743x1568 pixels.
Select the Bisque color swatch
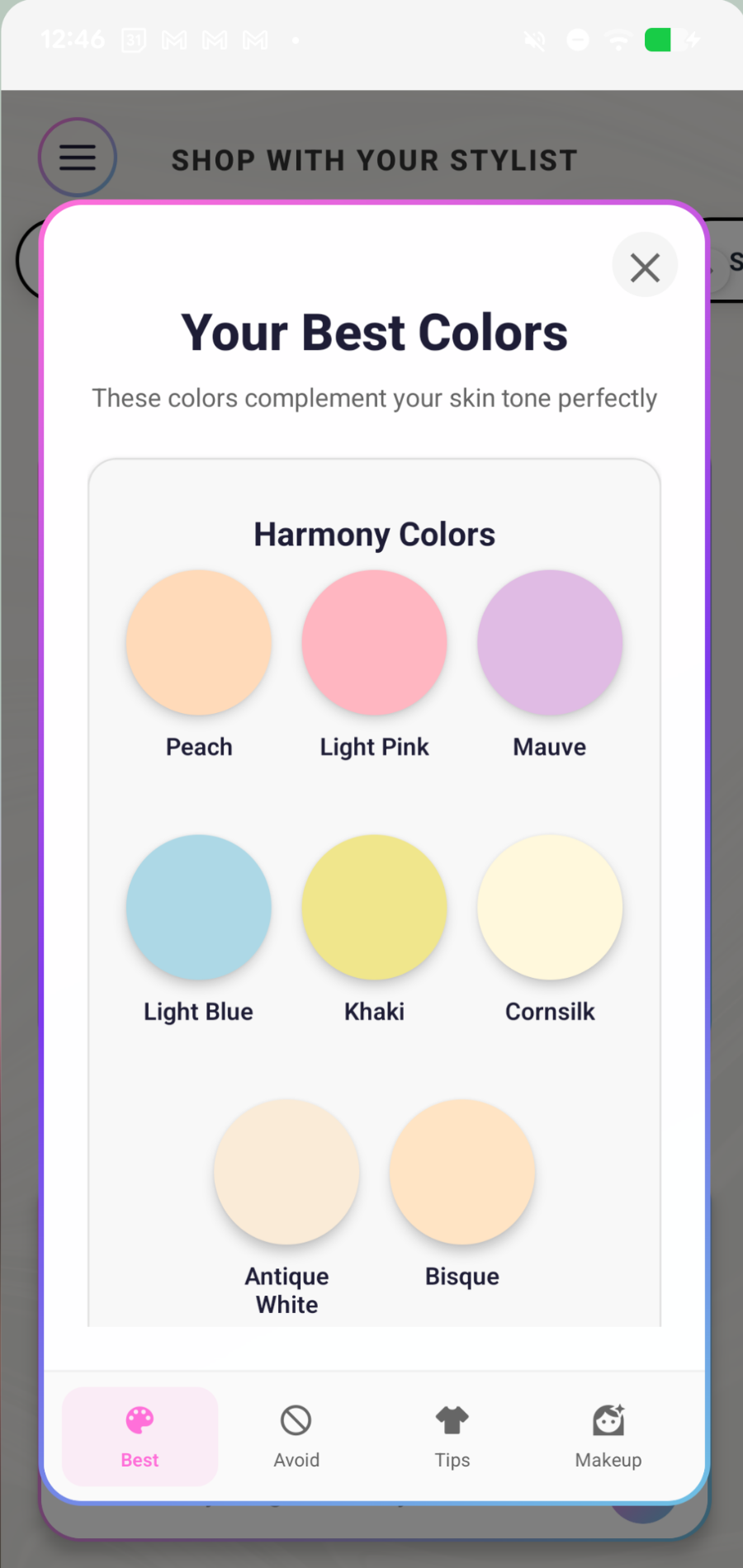coord(462,1172)
